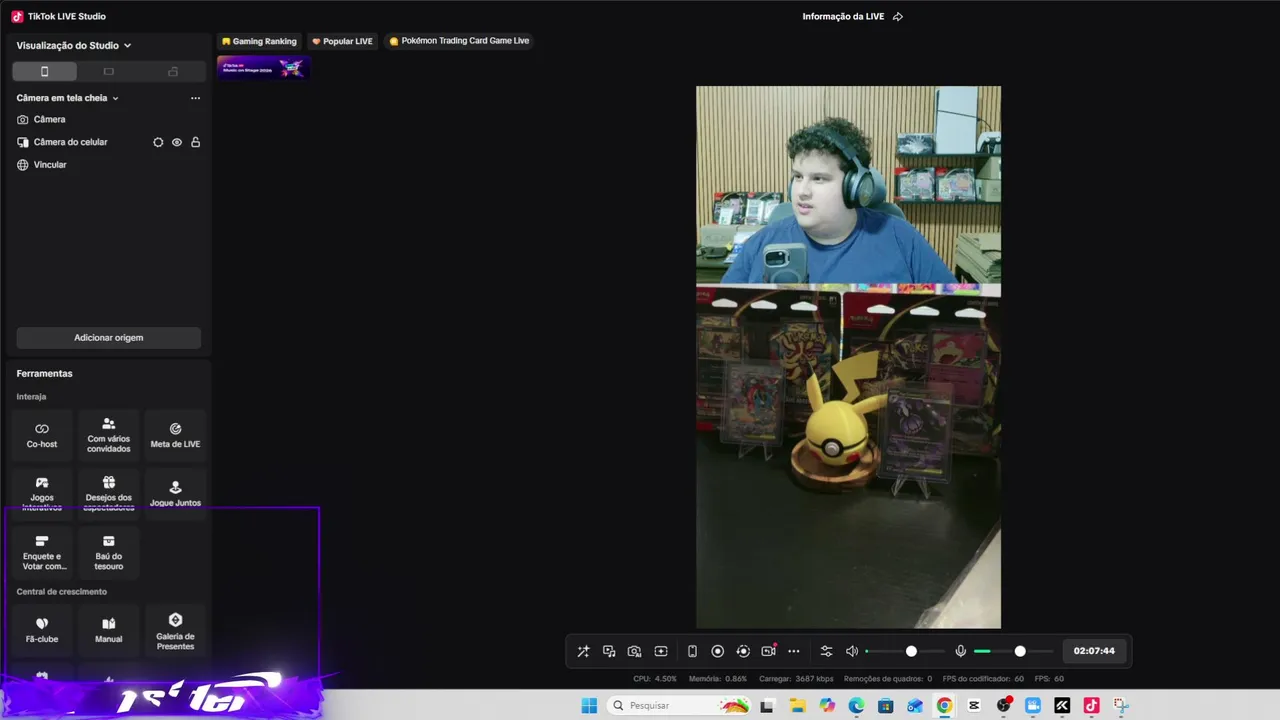Open the audio mixer settings icon
The image size is (1280, 720).
(x=826, y=651)
